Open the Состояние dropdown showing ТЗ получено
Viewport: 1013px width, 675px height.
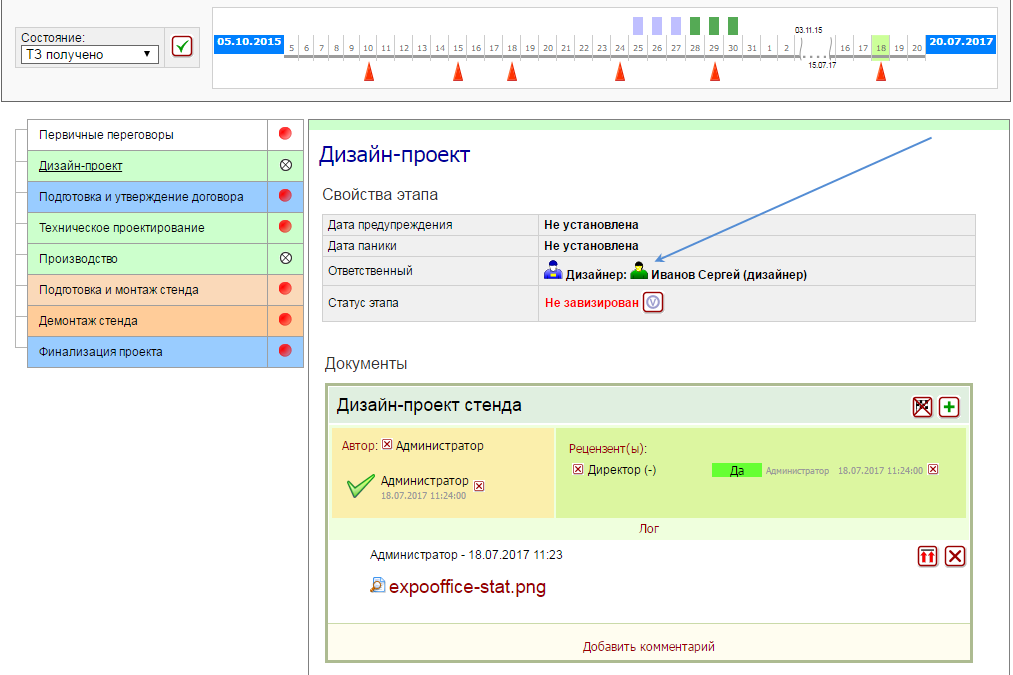click(x=89, y=55)
